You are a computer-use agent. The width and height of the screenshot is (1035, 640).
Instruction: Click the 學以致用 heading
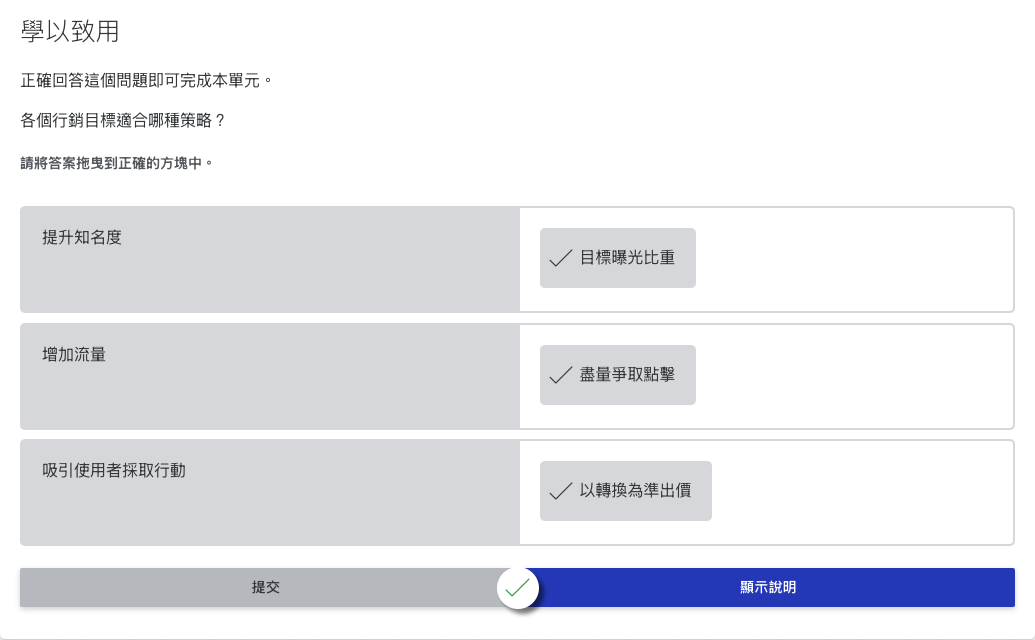tap(70, 32)
